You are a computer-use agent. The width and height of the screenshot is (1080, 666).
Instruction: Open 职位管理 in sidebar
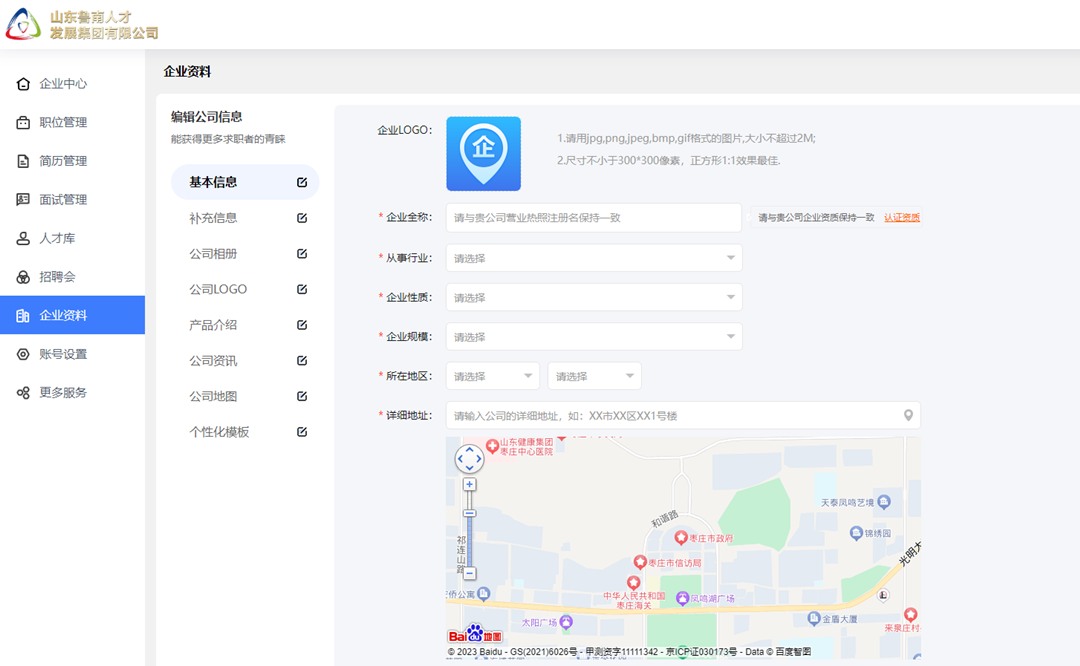72,123
